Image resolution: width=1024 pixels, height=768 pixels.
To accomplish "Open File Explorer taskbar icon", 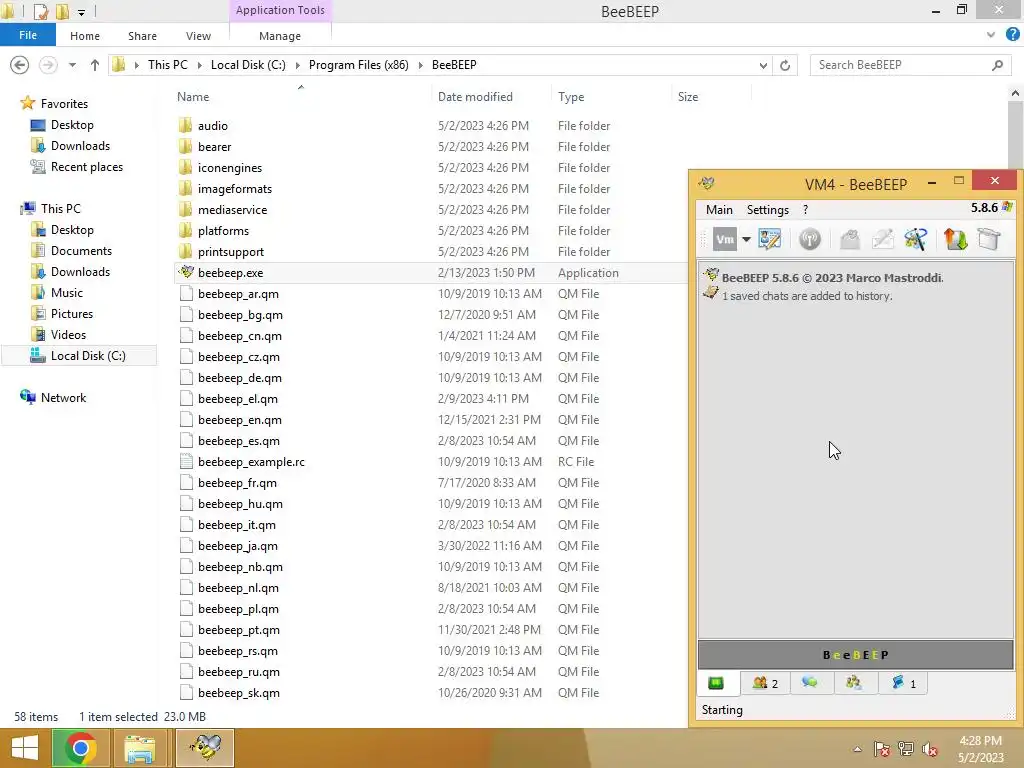I will point(140,748).
